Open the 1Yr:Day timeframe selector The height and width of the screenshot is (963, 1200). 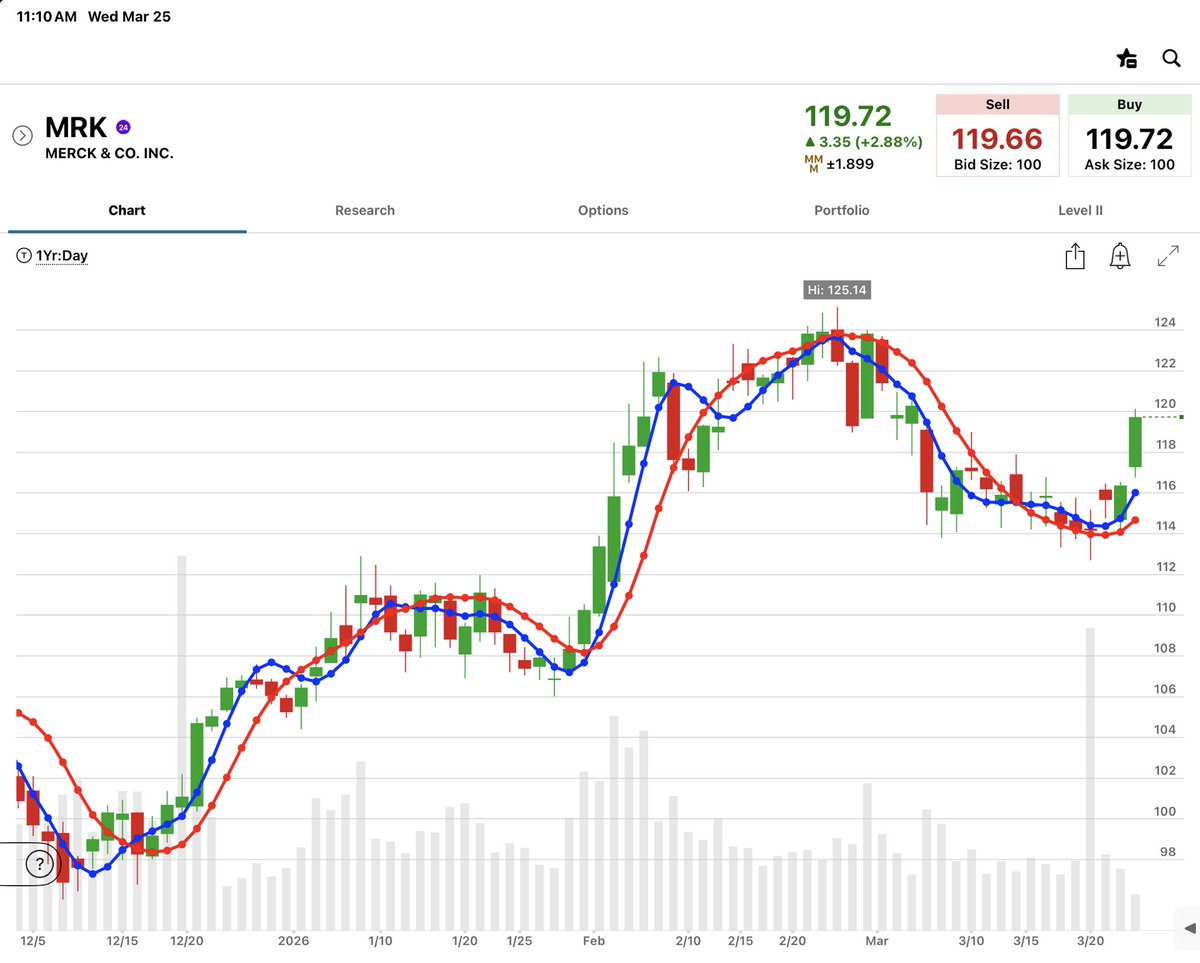(53, 256)
